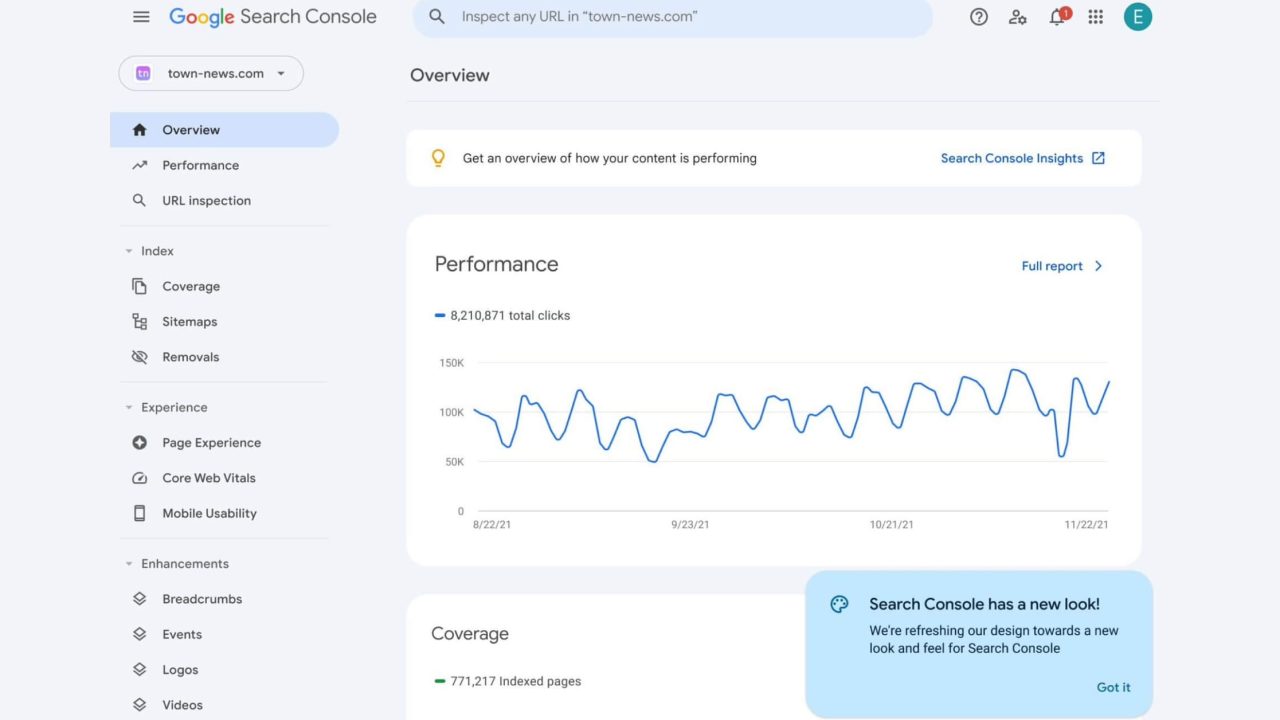Click the palette icon in new look notice
The image size is (1280, 720).
pyautogui.click(x=839, y=604)
